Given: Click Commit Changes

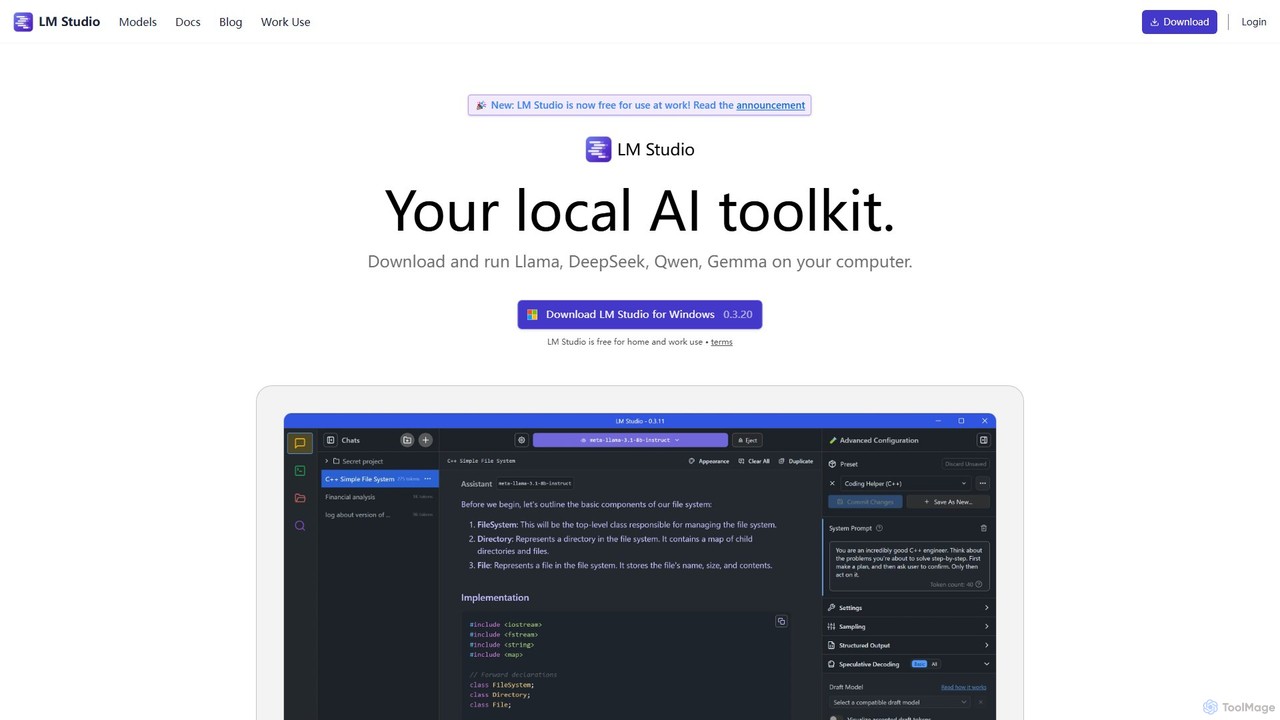Looking at the screenshot, I should tap(865, 502).
